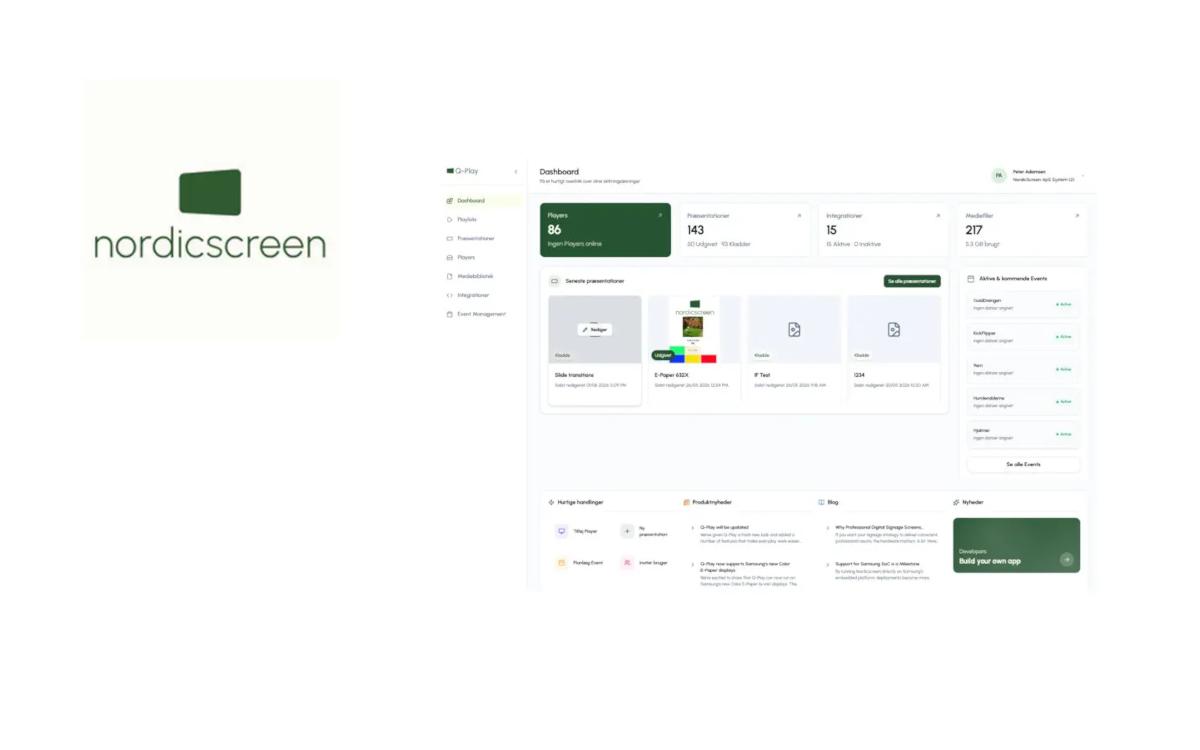Image resolution: width=1200 pixels, height=750 pixels.
Task: Expand the Q-Play will be updated news item
Action: click(x=693, y=527)
